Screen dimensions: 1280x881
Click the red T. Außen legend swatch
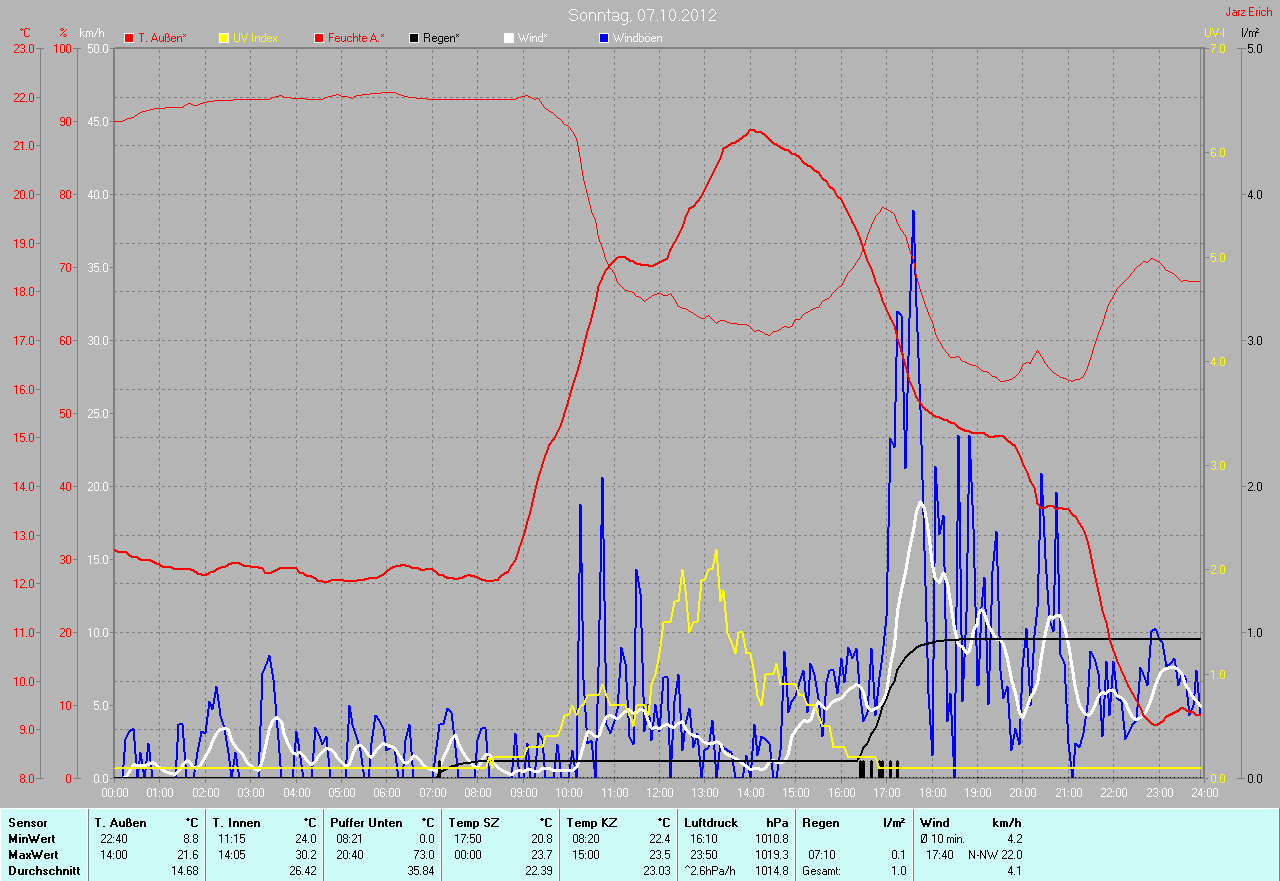128,38
